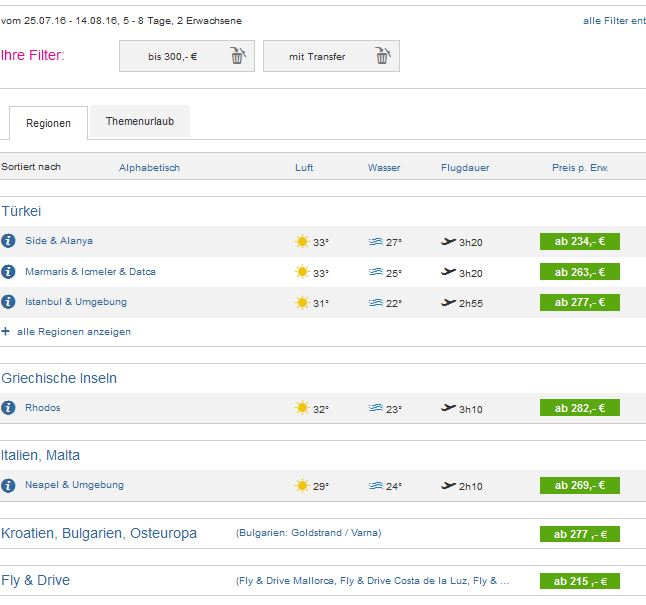Click 'alle Filter entfernen' link
Image resolution: width=646 pixels, height=605 pixels.
[614, 21]
